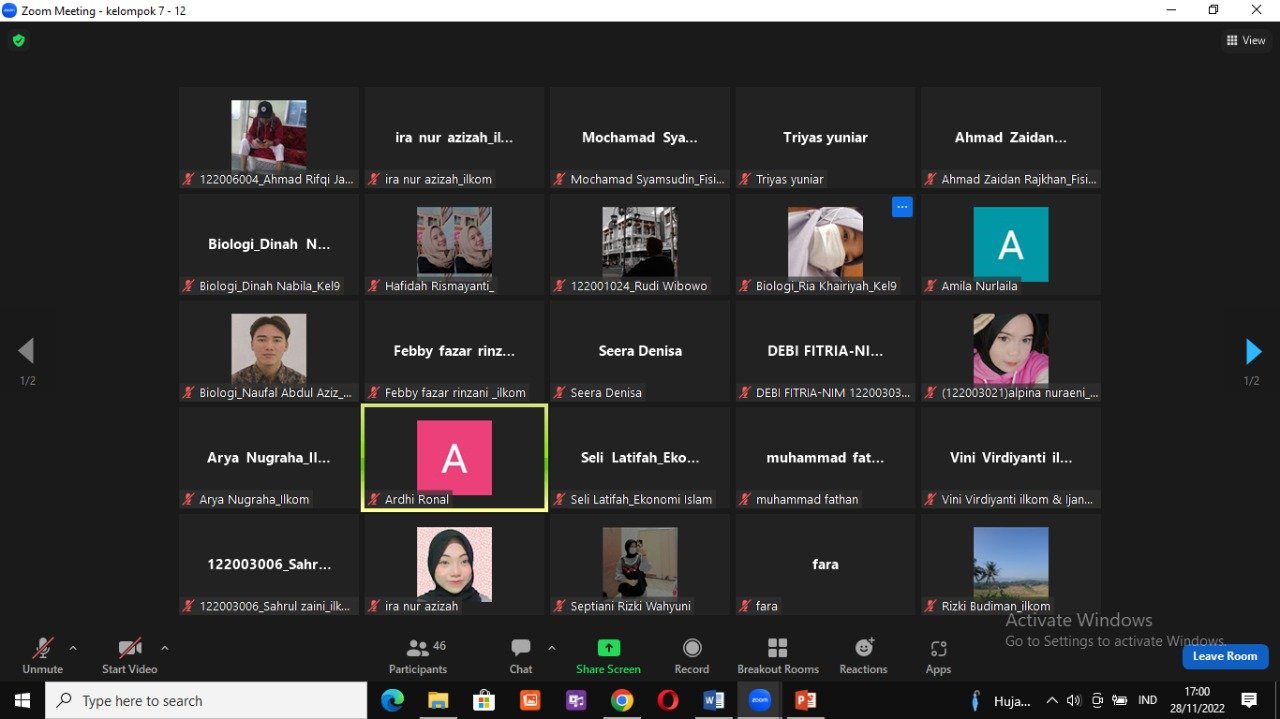
Task: Start Video with the camera button
Action: (130, 656)
